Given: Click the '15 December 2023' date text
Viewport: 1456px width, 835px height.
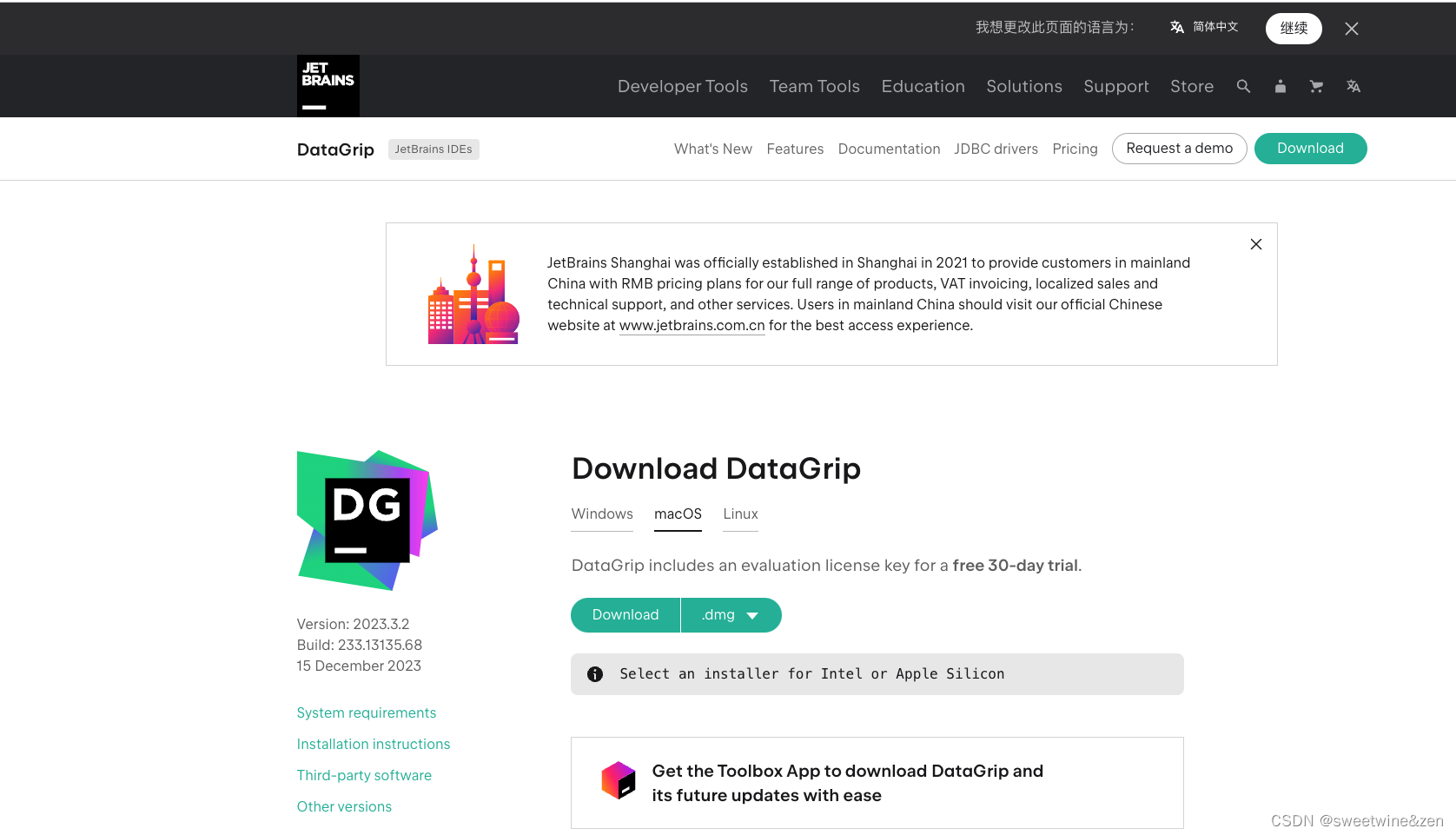Looking at the screenshot, I should (x=359, y=666).
